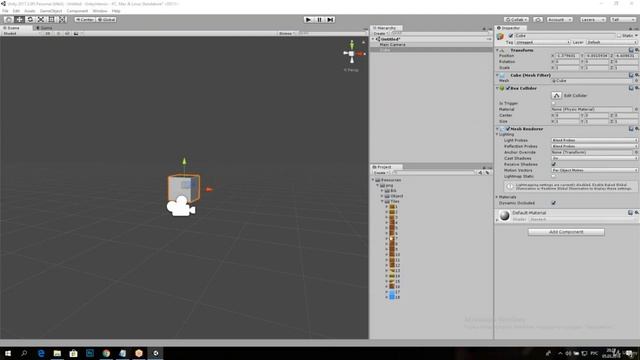Open the Layout dropdown in toolbar
640x360 pixels.
[622, 20]
